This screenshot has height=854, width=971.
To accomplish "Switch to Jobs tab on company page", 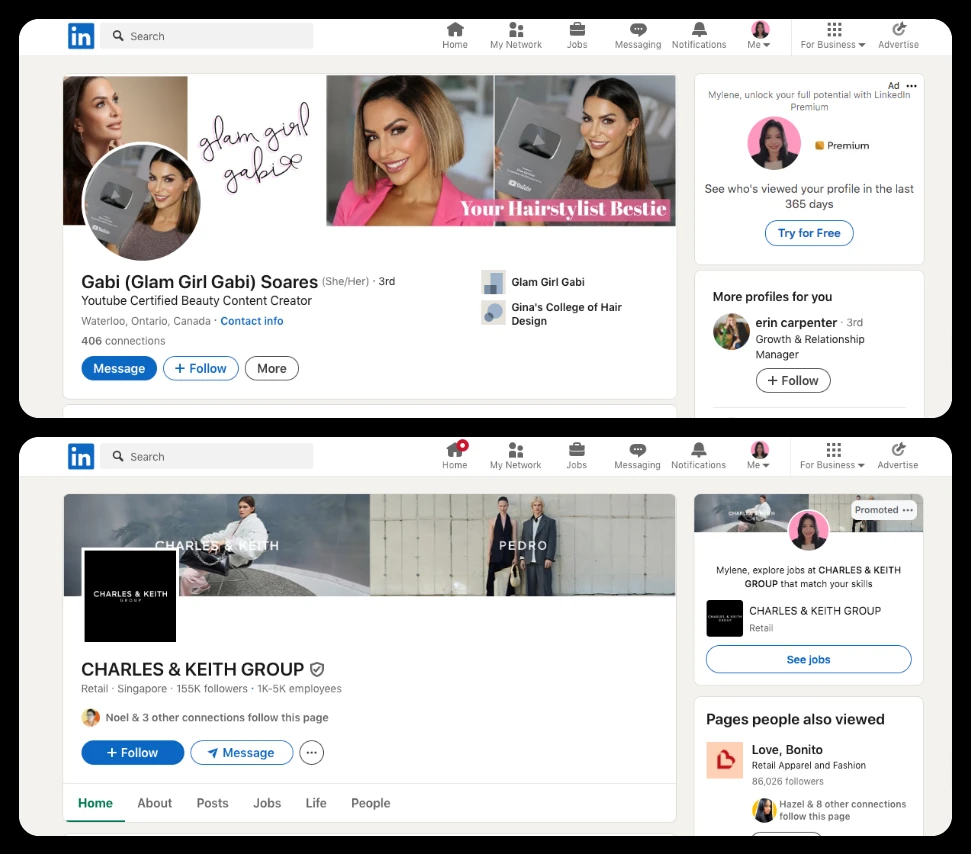I will point(267,803).
